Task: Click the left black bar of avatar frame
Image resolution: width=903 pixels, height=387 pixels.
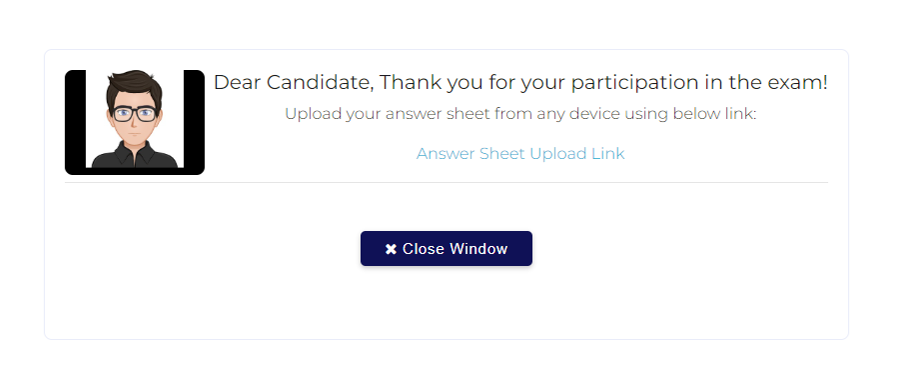Action: [x=75, y=122]
